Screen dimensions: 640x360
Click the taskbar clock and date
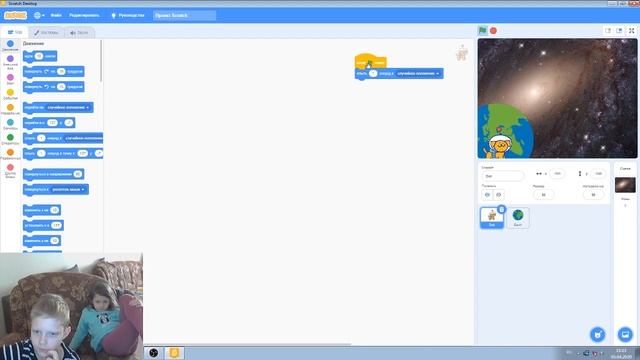point(621,353)
